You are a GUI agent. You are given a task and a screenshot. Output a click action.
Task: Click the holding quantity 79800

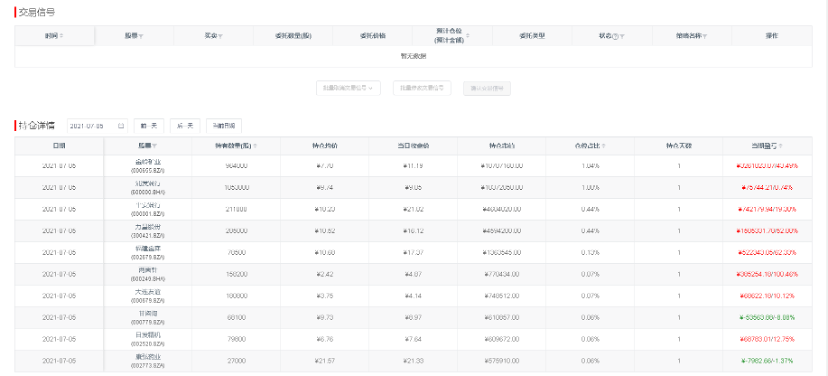point(236,339)
